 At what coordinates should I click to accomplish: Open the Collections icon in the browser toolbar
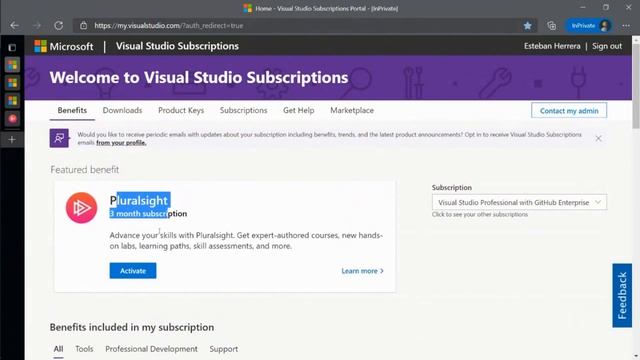(551, 26)
